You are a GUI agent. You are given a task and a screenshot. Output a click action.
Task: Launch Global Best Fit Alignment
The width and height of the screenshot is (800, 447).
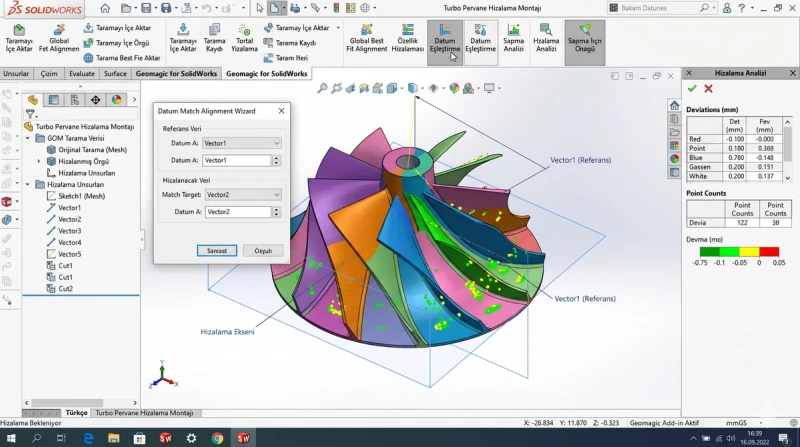pyautogui.click(x=366, y=38)
